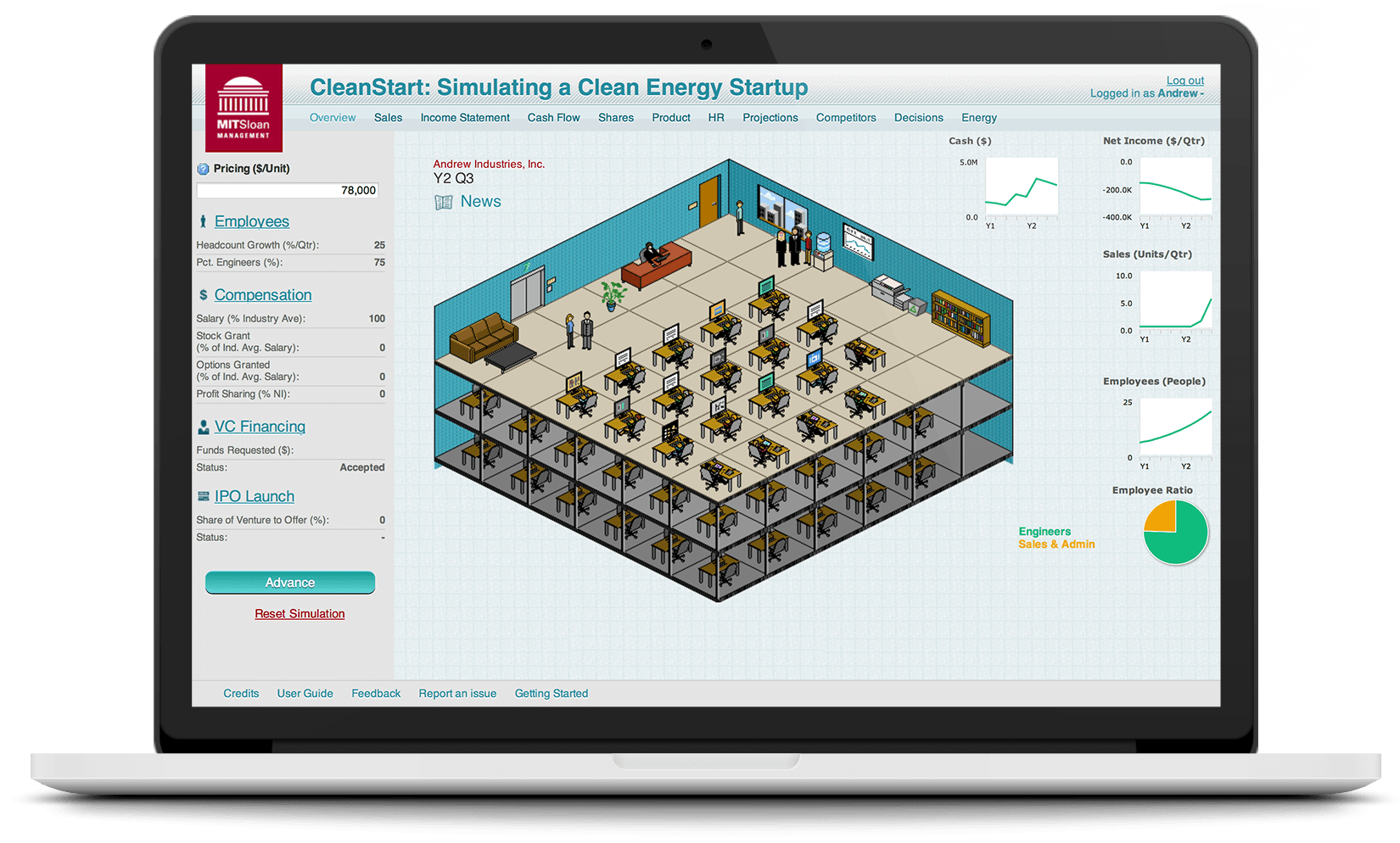The image size is (1400, 843).
Task: Switch to Income Statement tab
Action: pyautogui.click(x=465, y=118)
